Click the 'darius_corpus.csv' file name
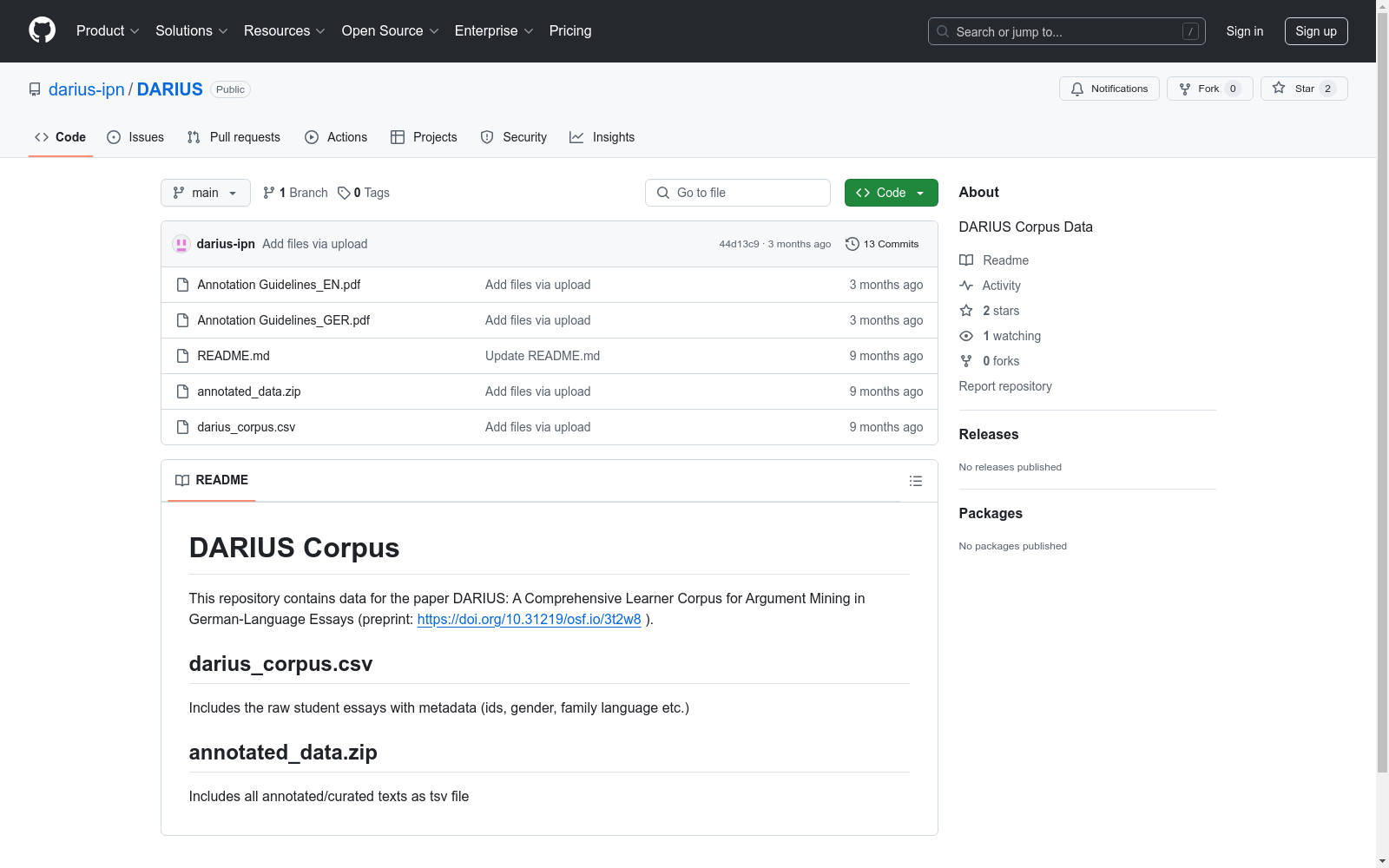Image resolution: width=1389 pixels, height=868 pixels. [247, 427]
